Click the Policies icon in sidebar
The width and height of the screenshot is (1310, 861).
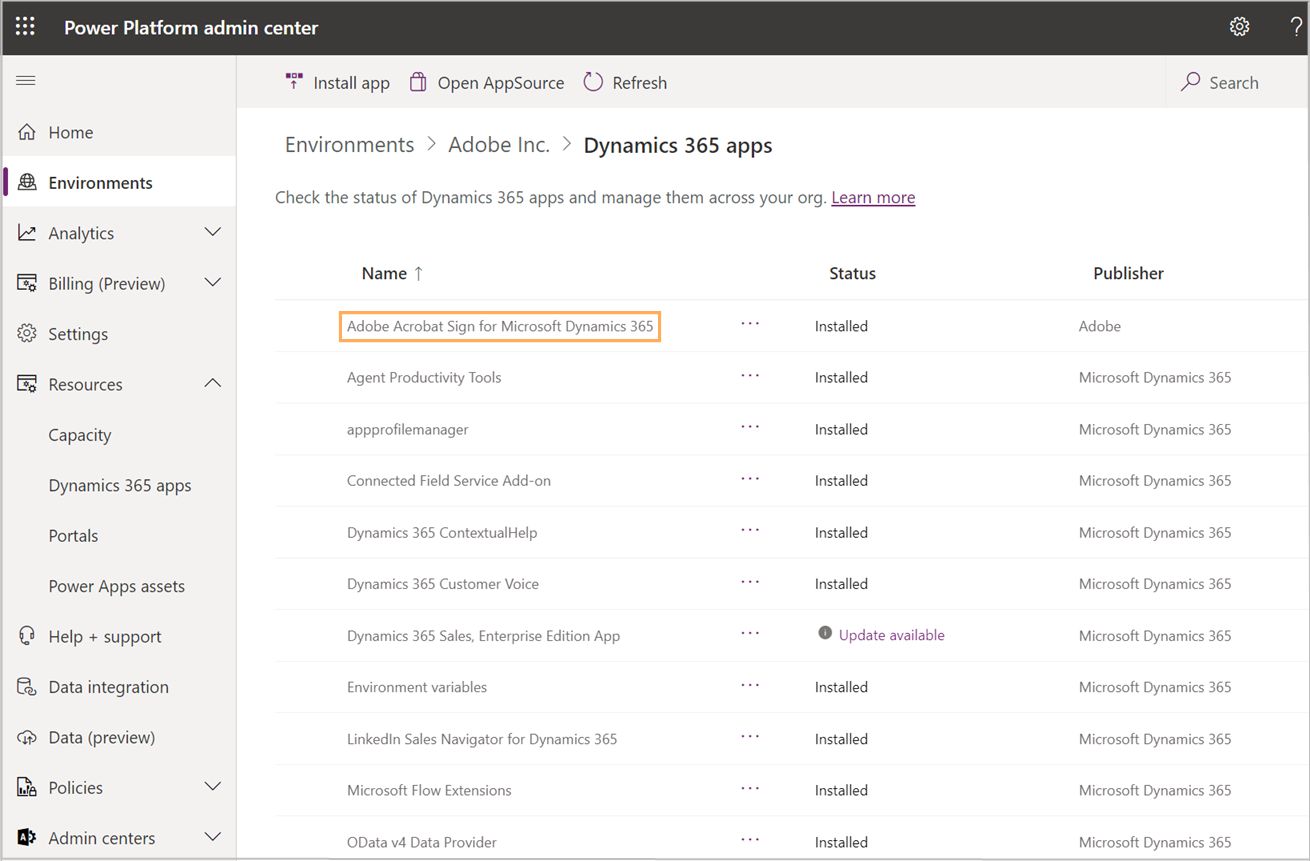point(27,787)
